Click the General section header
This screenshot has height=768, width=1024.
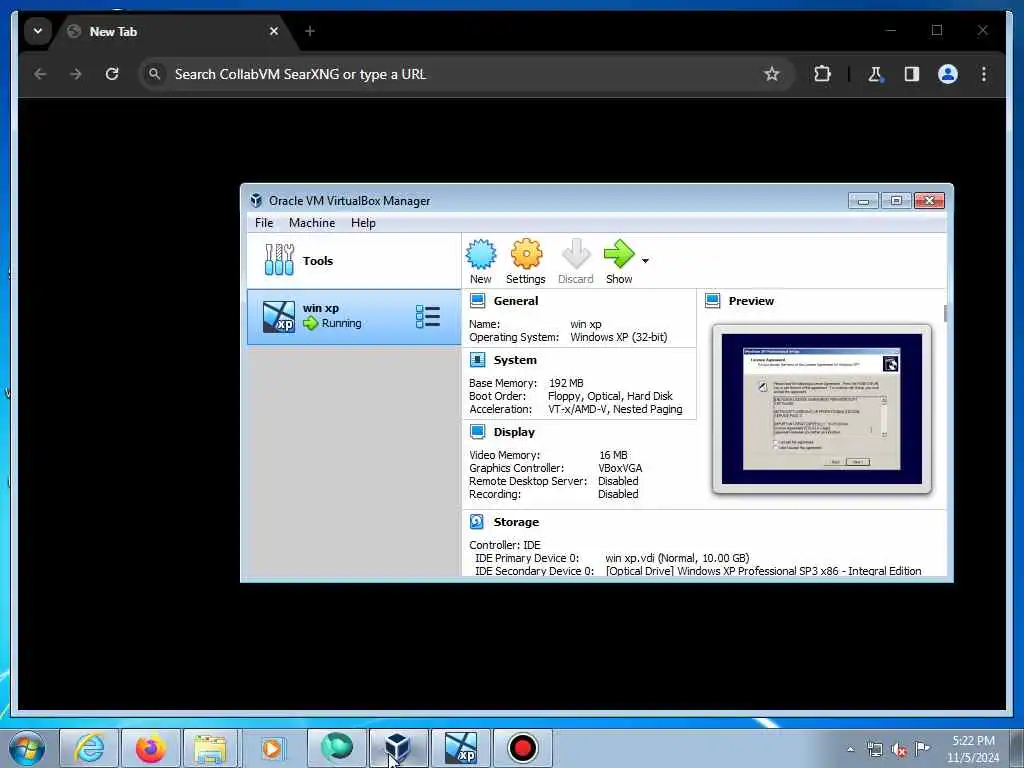[516, 301]
